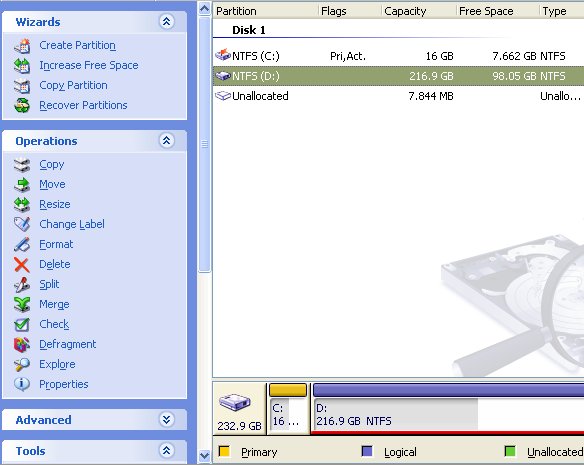Click the Resize operation icon

pyautogui.click(x=22, y=205)
